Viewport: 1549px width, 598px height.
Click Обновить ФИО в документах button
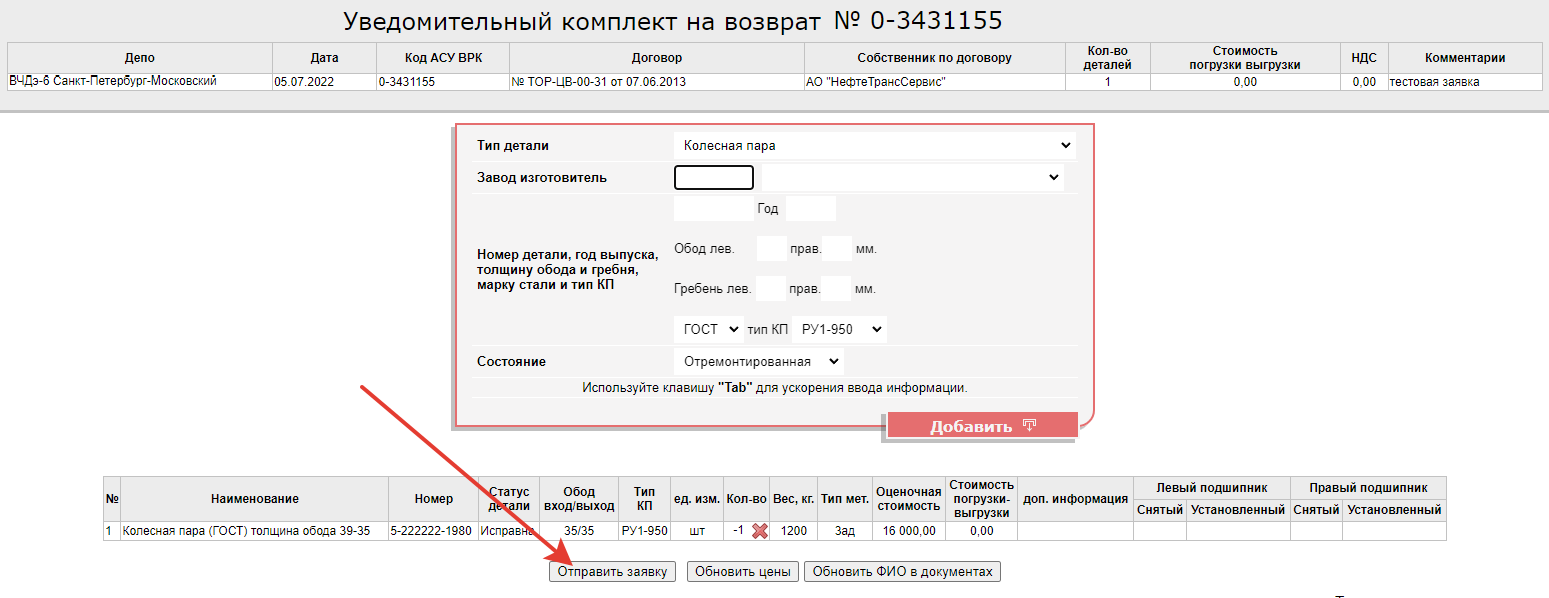coord(902,572)
